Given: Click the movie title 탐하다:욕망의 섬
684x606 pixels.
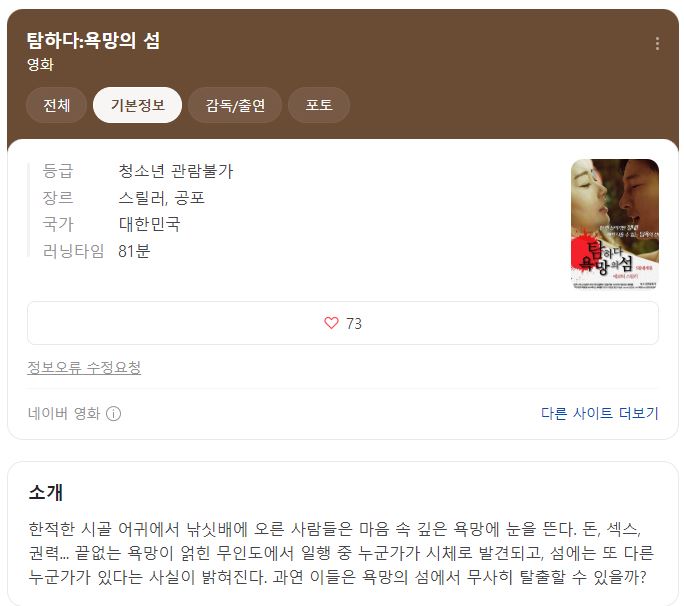Looking at the screenshot, I should click(x=93, y=40).
